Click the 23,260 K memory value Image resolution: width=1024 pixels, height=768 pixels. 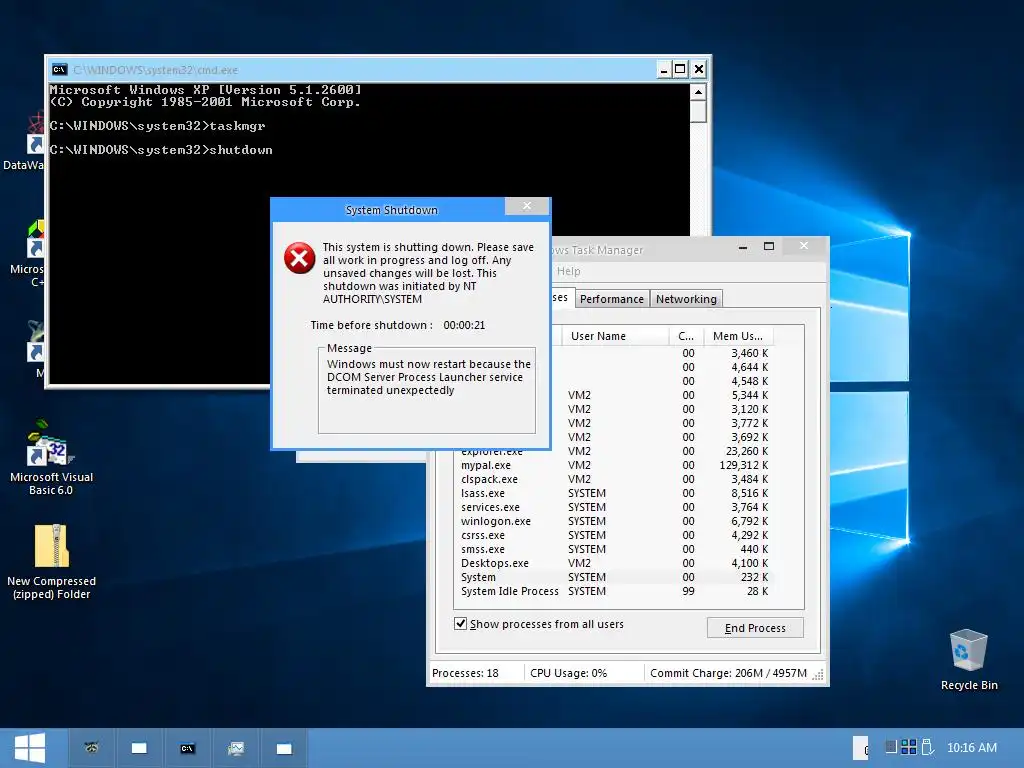(747, 451)
